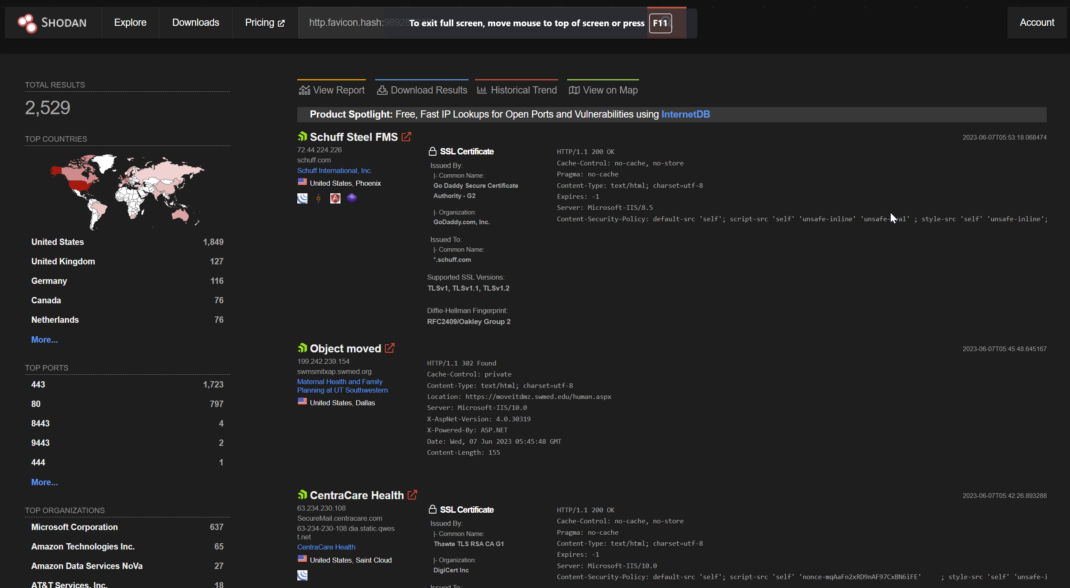Viewport: 1070px width, 588px height.
Task: Follow the InternetDB link in Product Spotlight
Action: pos(685,115)
